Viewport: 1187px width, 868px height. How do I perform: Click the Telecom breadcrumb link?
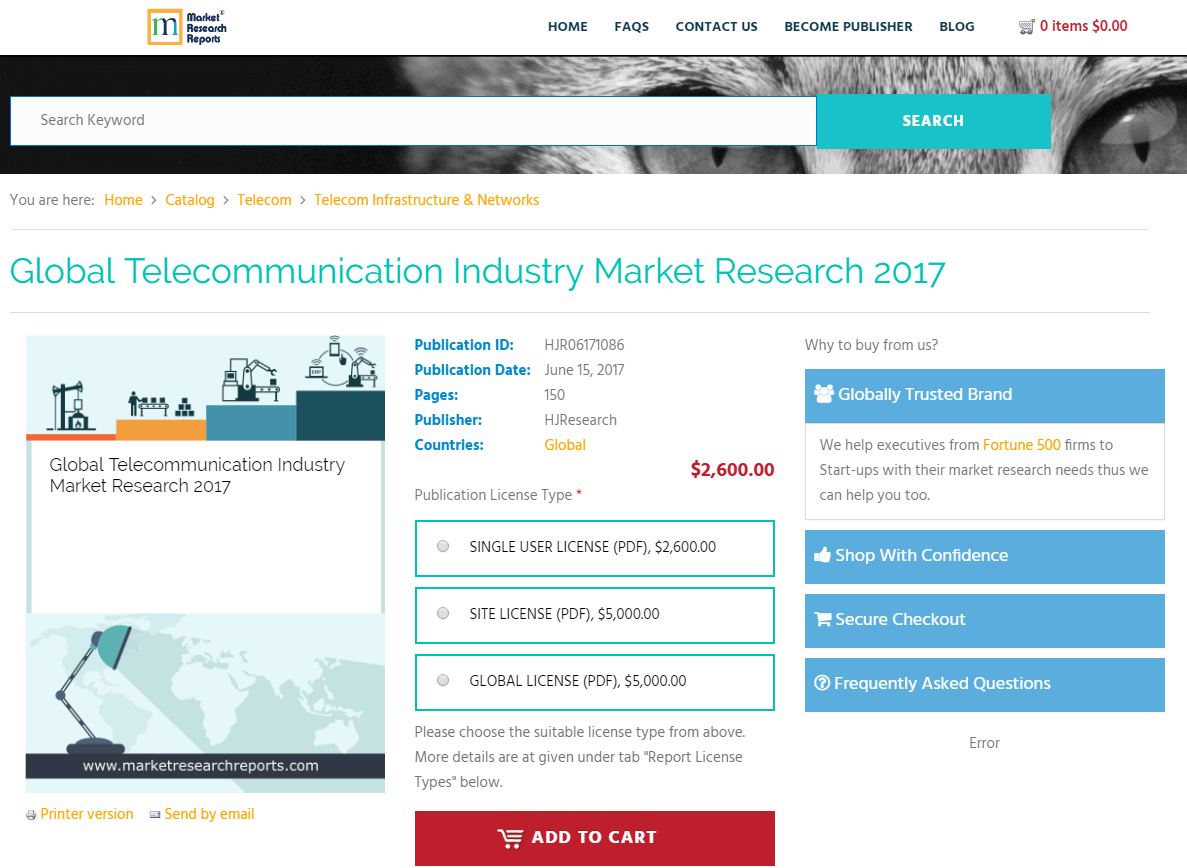click(264, 200)
